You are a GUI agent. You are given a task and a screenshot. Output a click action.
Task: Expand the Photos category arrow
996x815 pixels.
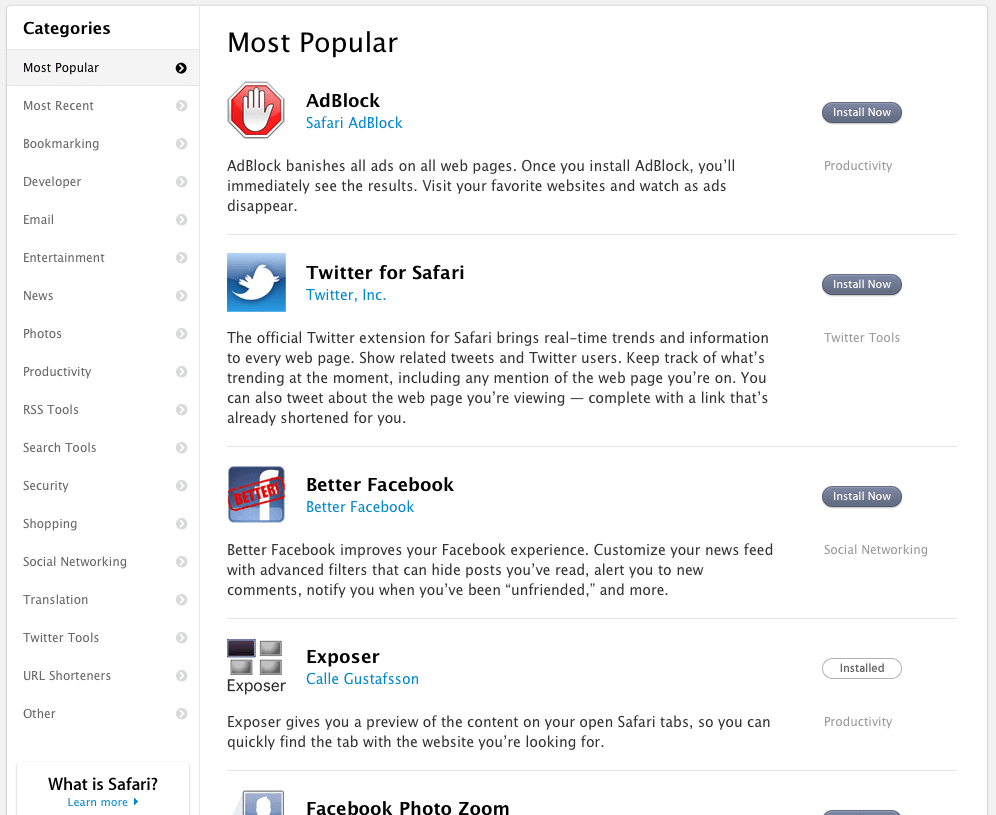click(182, 334)
